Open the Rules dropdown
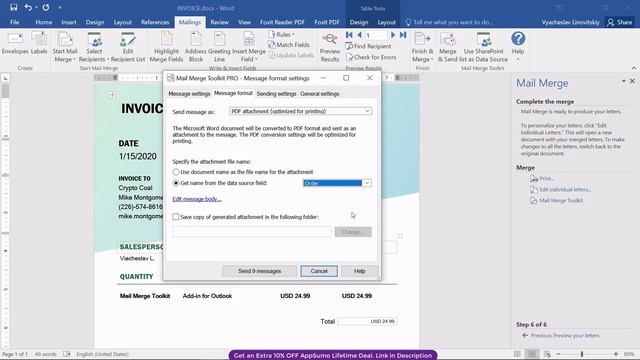The width and height of the screenshot is (640, 360). click(x=281, y=35)
